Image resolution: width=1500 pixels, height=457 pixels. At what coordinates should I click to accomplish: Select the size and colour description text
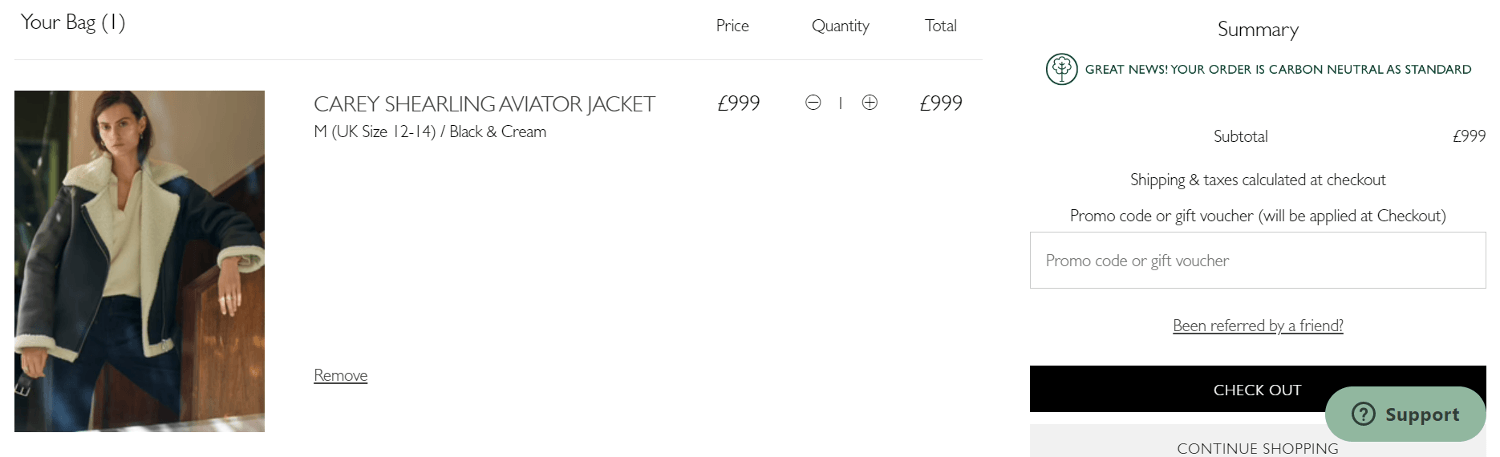coord(430,132)
